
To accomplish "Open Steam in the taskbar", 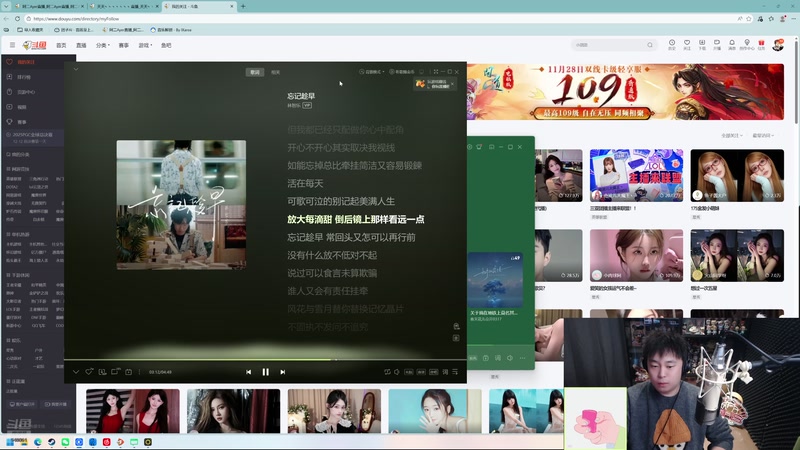I will (x=52, y=442).
